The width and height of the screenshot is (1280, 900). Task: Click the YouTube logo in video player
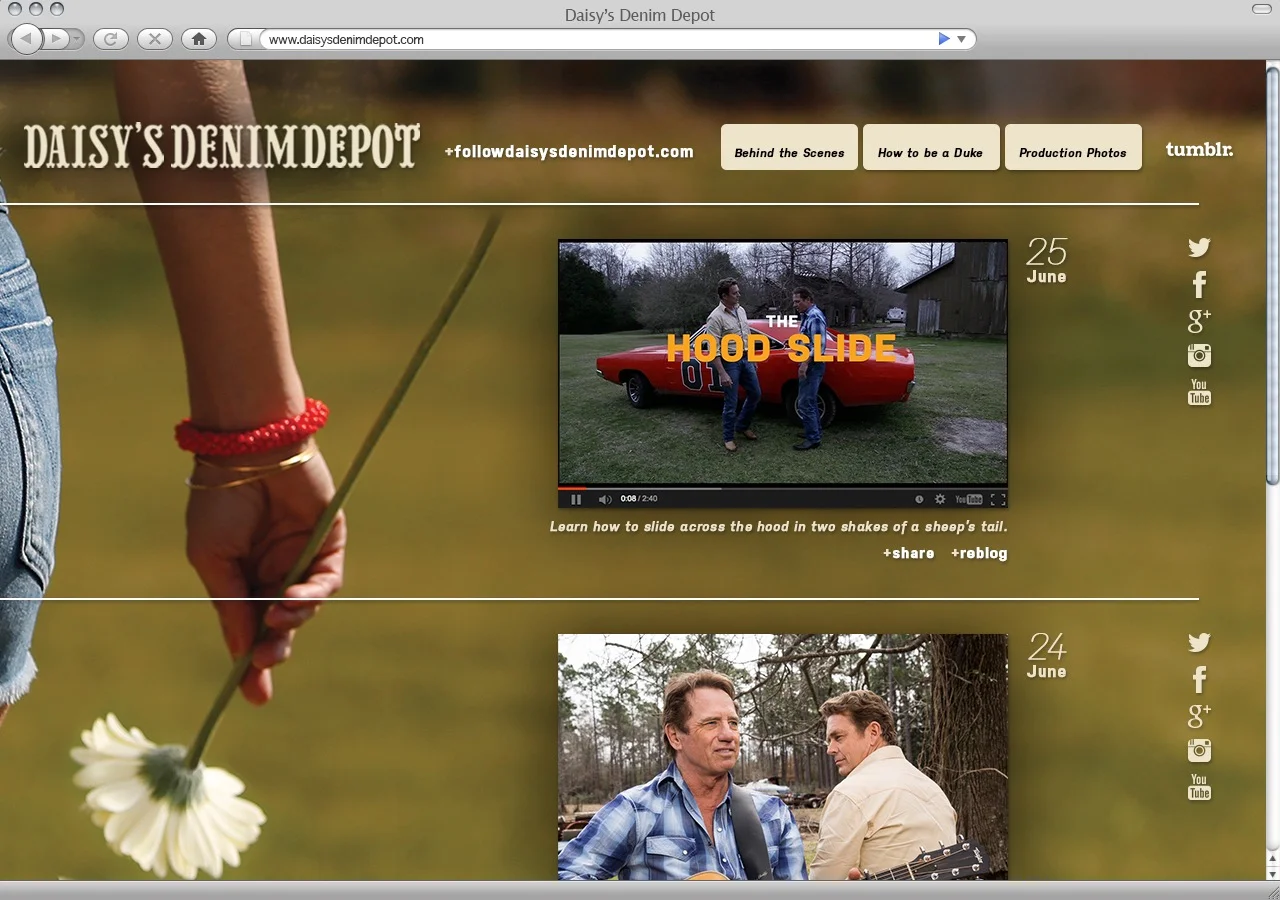click(x=969, y=499)
